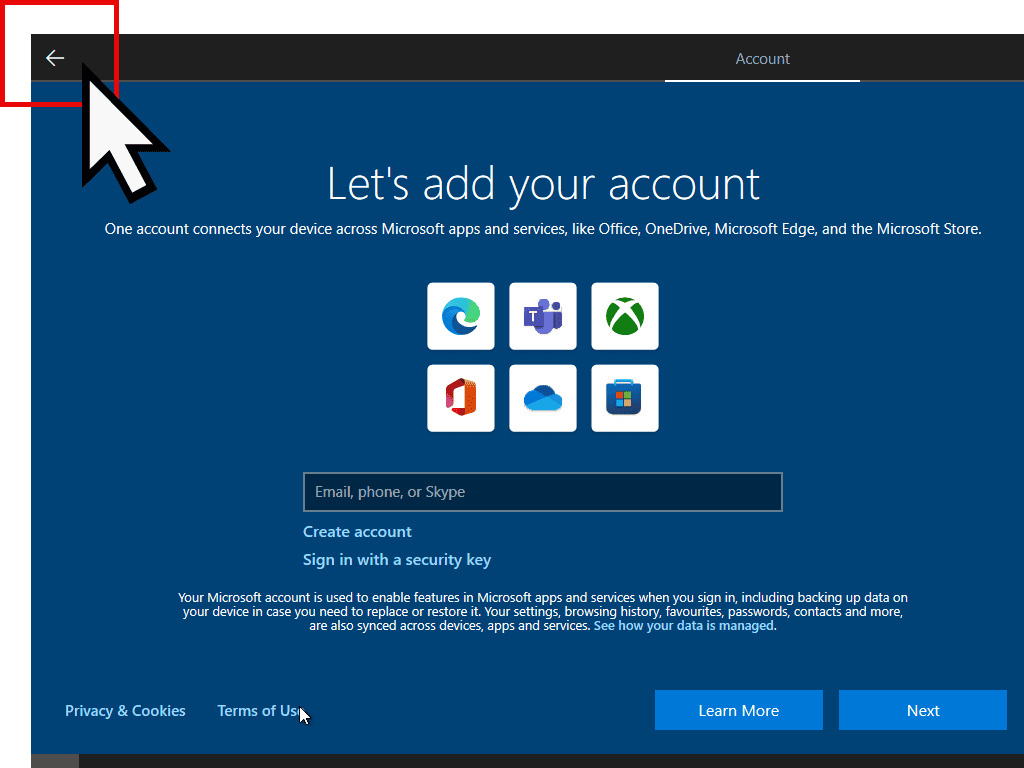This screenshot has height=768, width=1024.
Task: Click the "Let's add your account" heading
Action: 543,184
